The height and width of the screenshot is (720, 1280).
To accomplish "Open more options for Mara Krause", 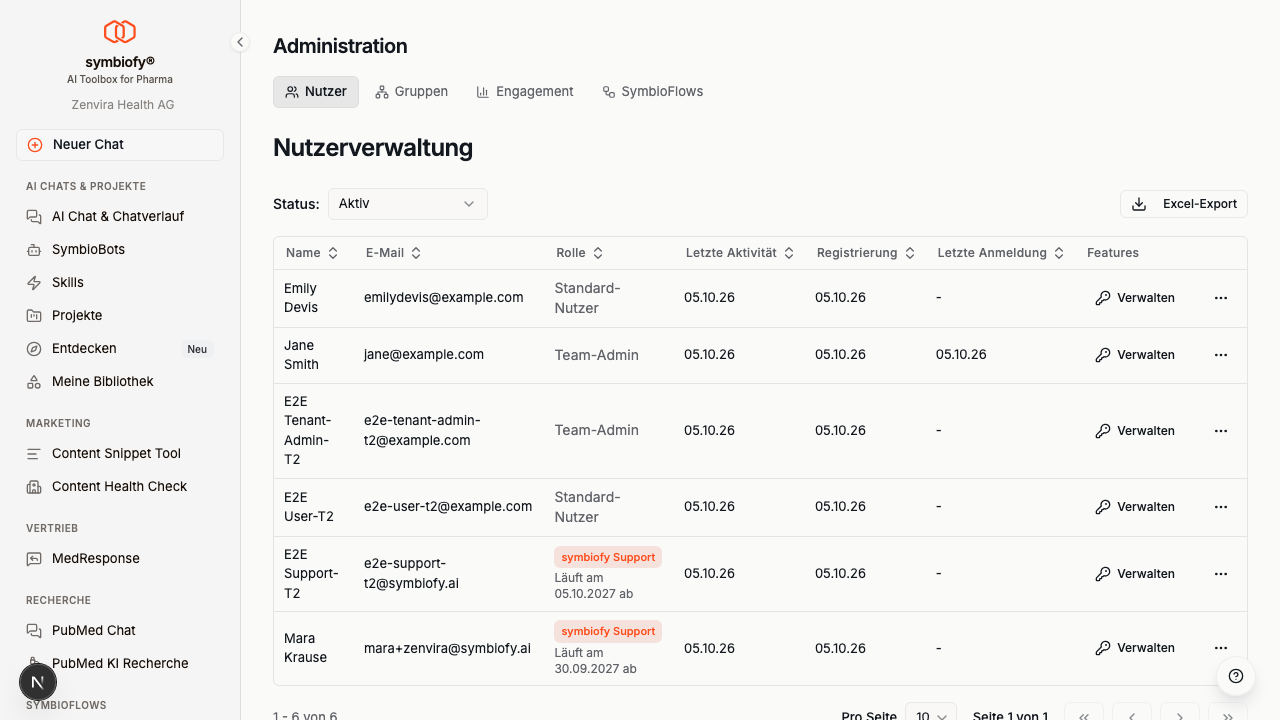I will [1221, 648].
